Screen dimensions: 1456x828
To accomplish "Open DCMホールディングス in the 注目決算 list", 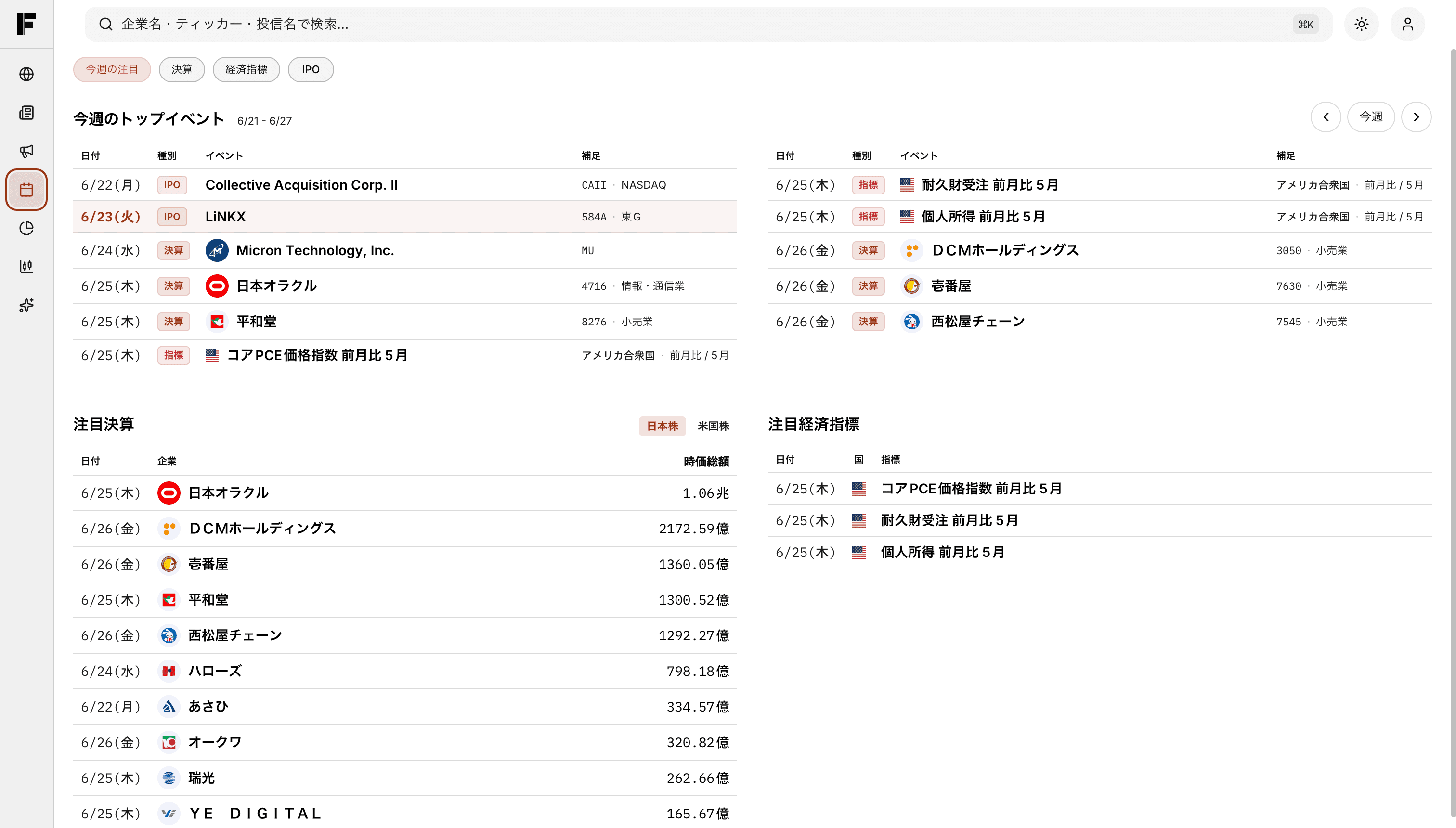I will tap(405, 529).
